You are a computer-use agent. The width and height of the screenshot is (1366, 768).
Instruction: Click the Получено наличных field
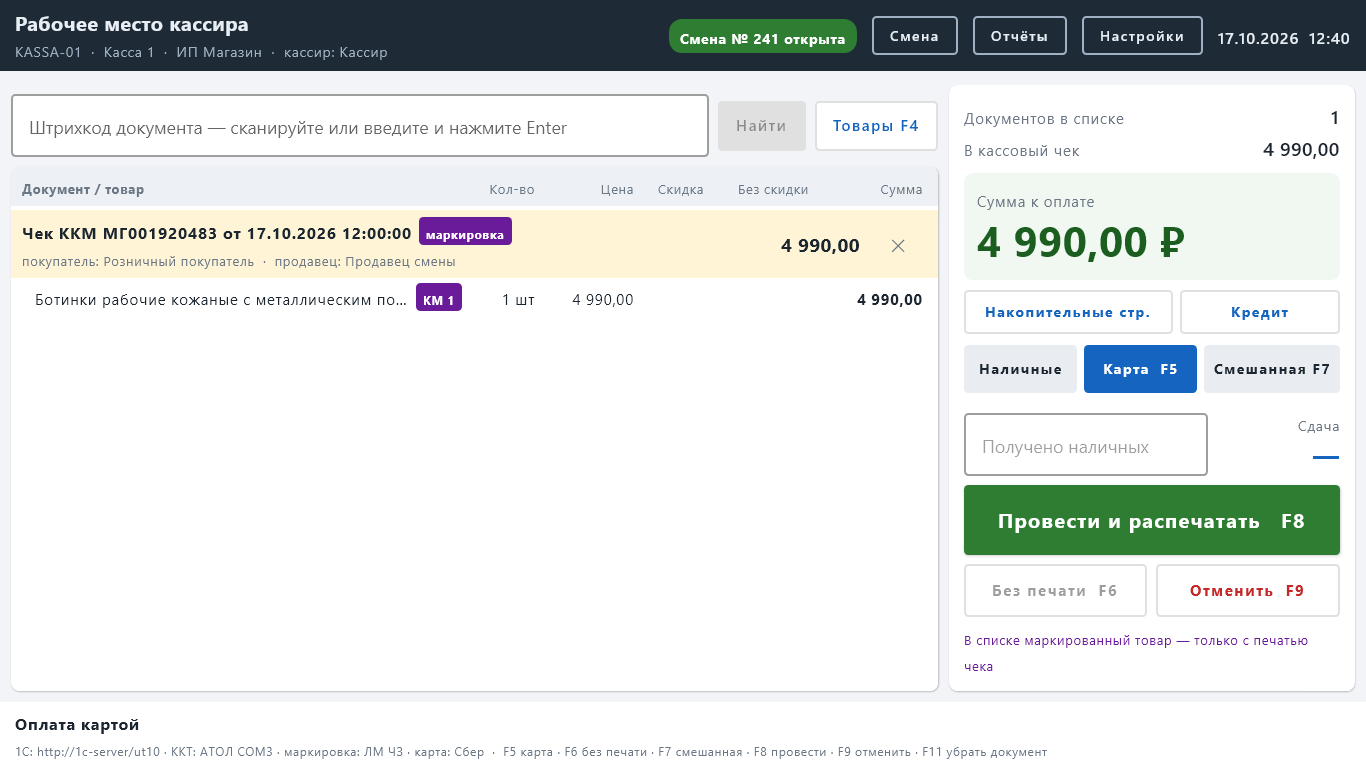[x=1086, y=445]
